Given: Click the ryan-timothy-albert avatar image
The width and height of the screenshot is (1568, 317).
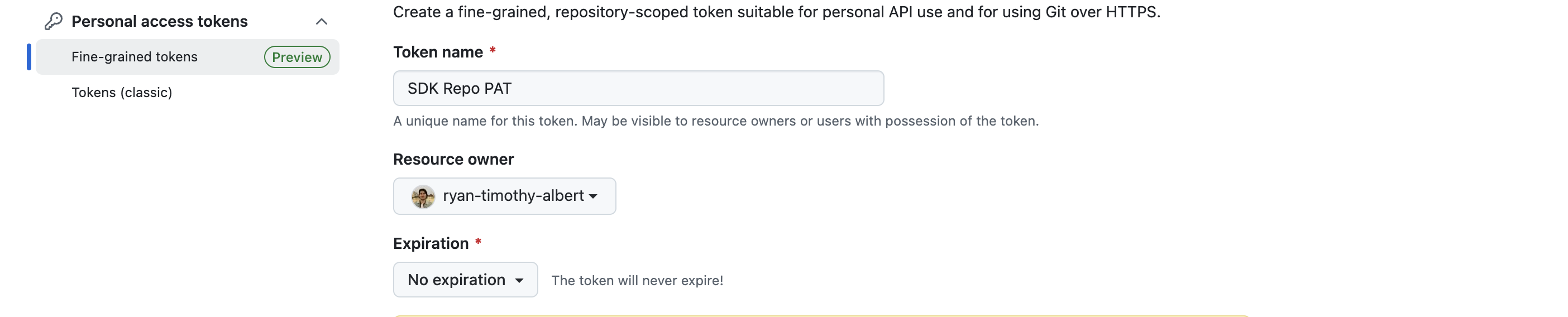Looking at the screenshot, I should (x=423, y=196).
